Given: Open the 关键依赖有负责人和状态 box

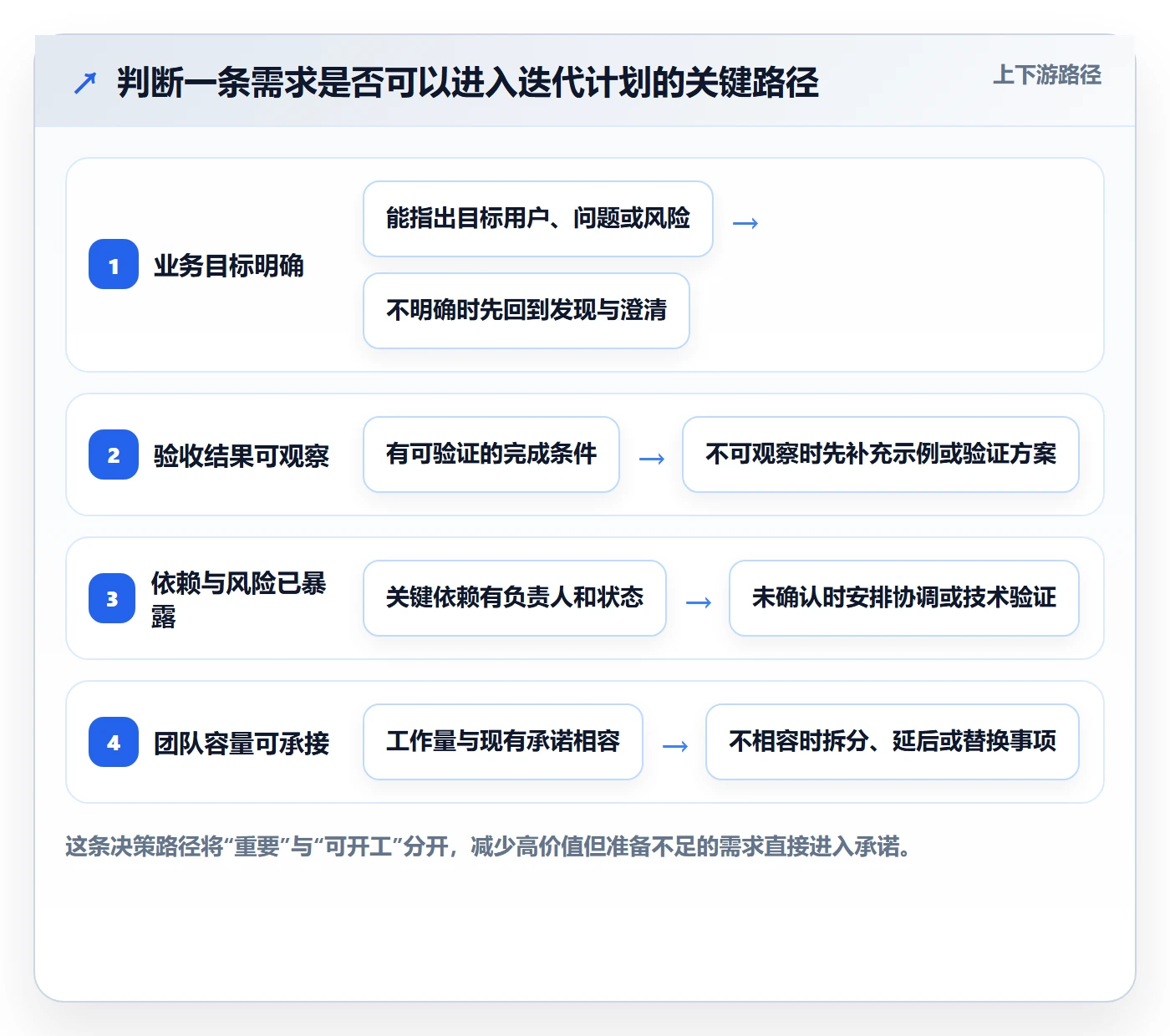Looking at the screenshot, I should [x=515, y=598].
